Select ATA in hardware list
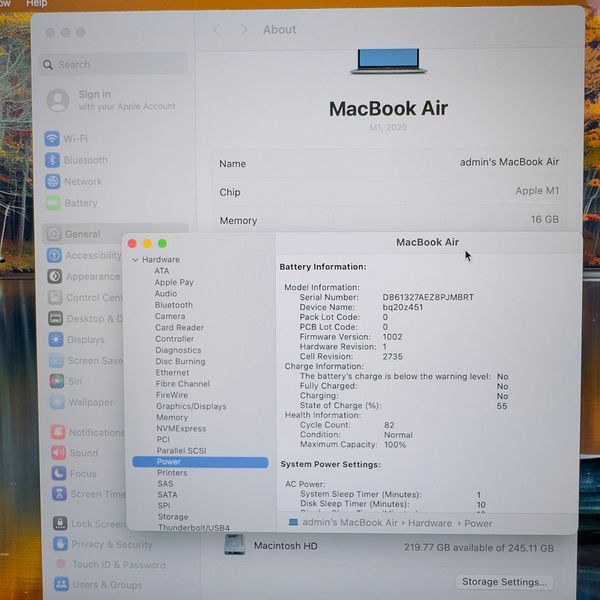The height and width of the screenshot is (600, 600). pos(161,271)
